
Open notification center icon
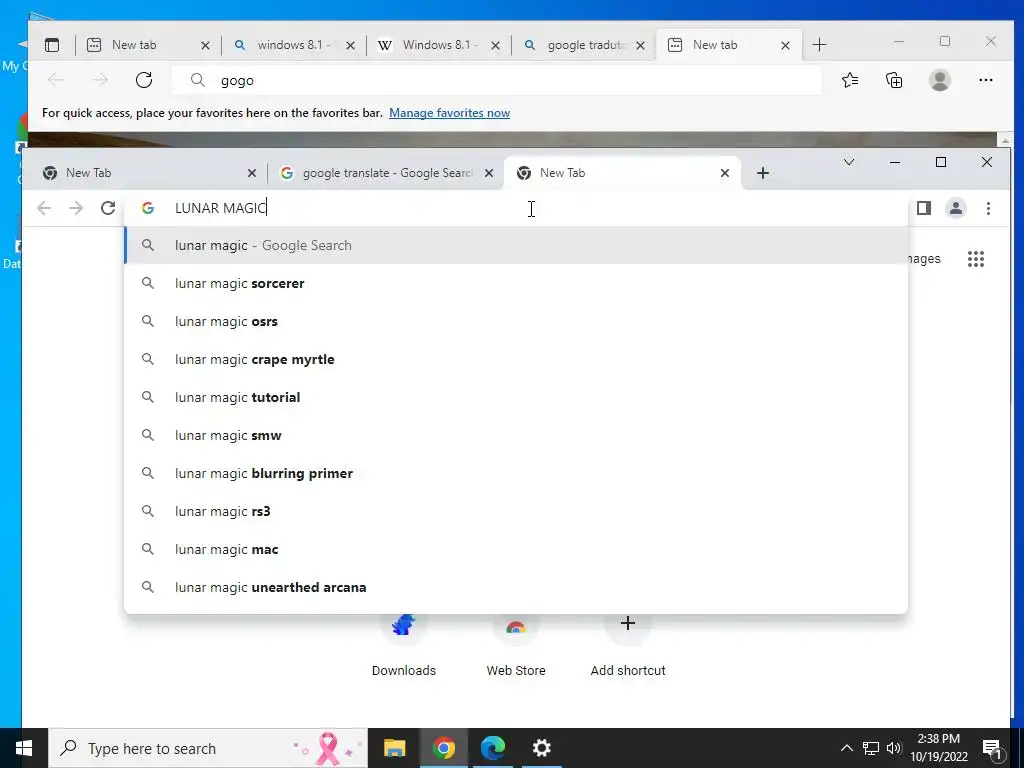pyautogui.click(x=992, y=748)
